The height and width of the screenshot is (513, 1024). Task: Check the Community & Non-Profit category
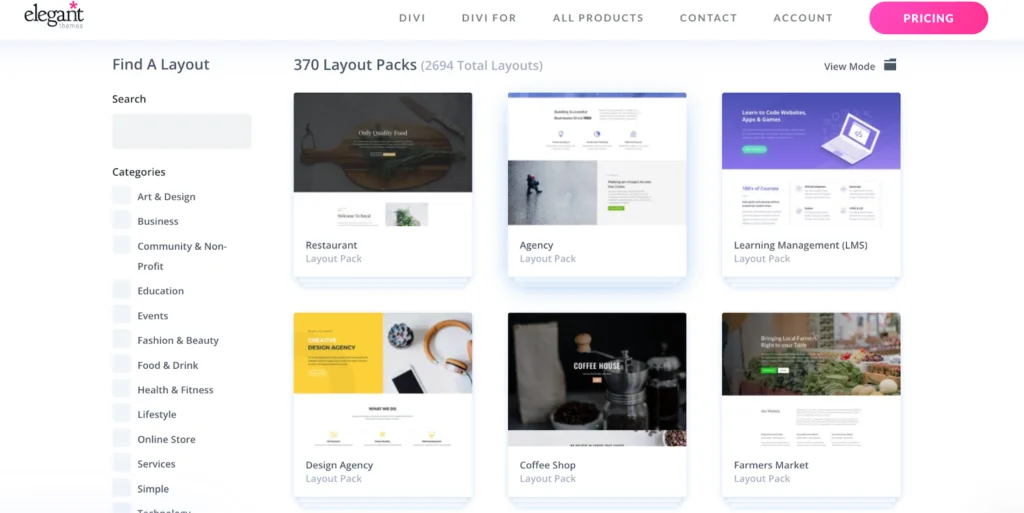coord(121,245)
